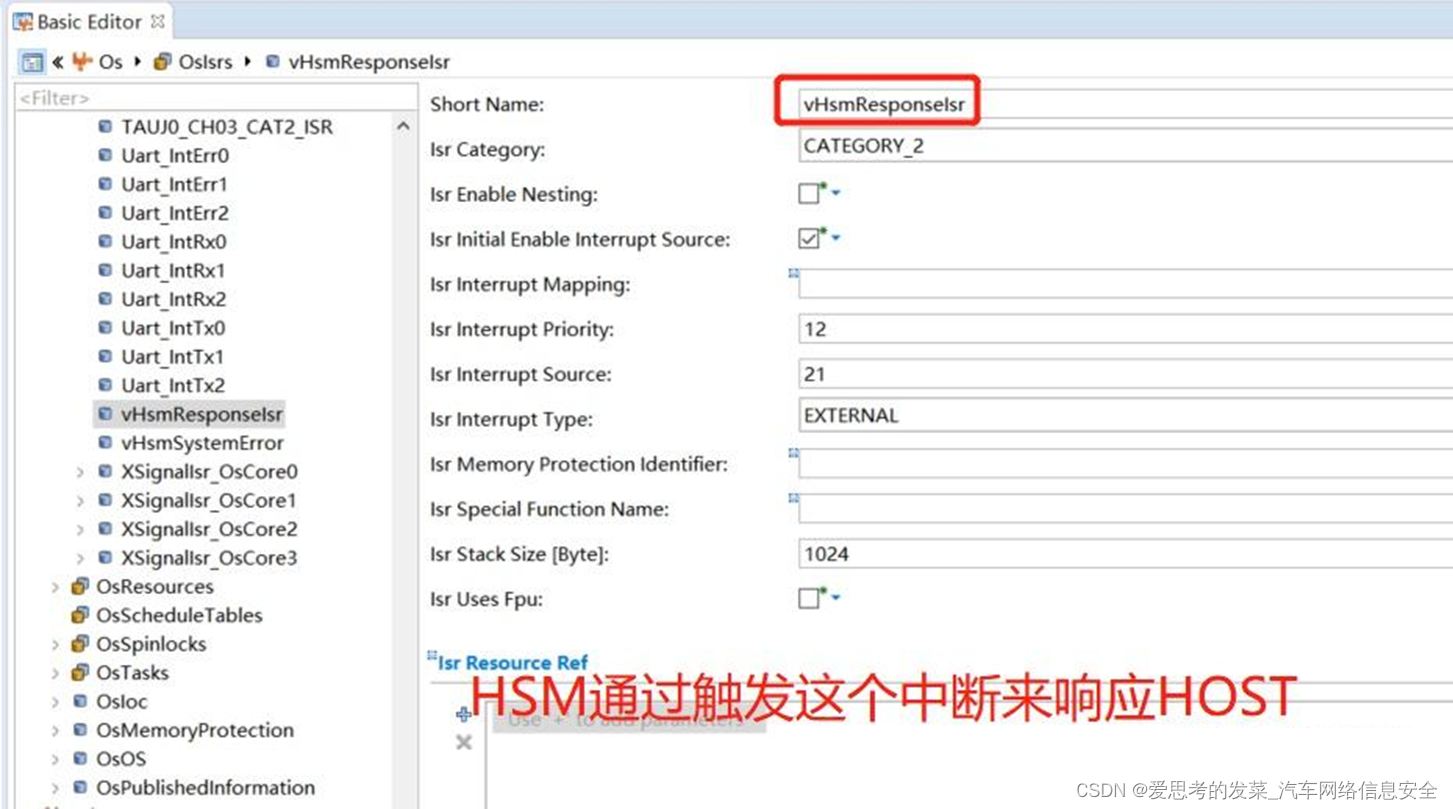Click the table view icon in breadcrumb bar
Screen dimensions: 1453x809
point(32,62)
